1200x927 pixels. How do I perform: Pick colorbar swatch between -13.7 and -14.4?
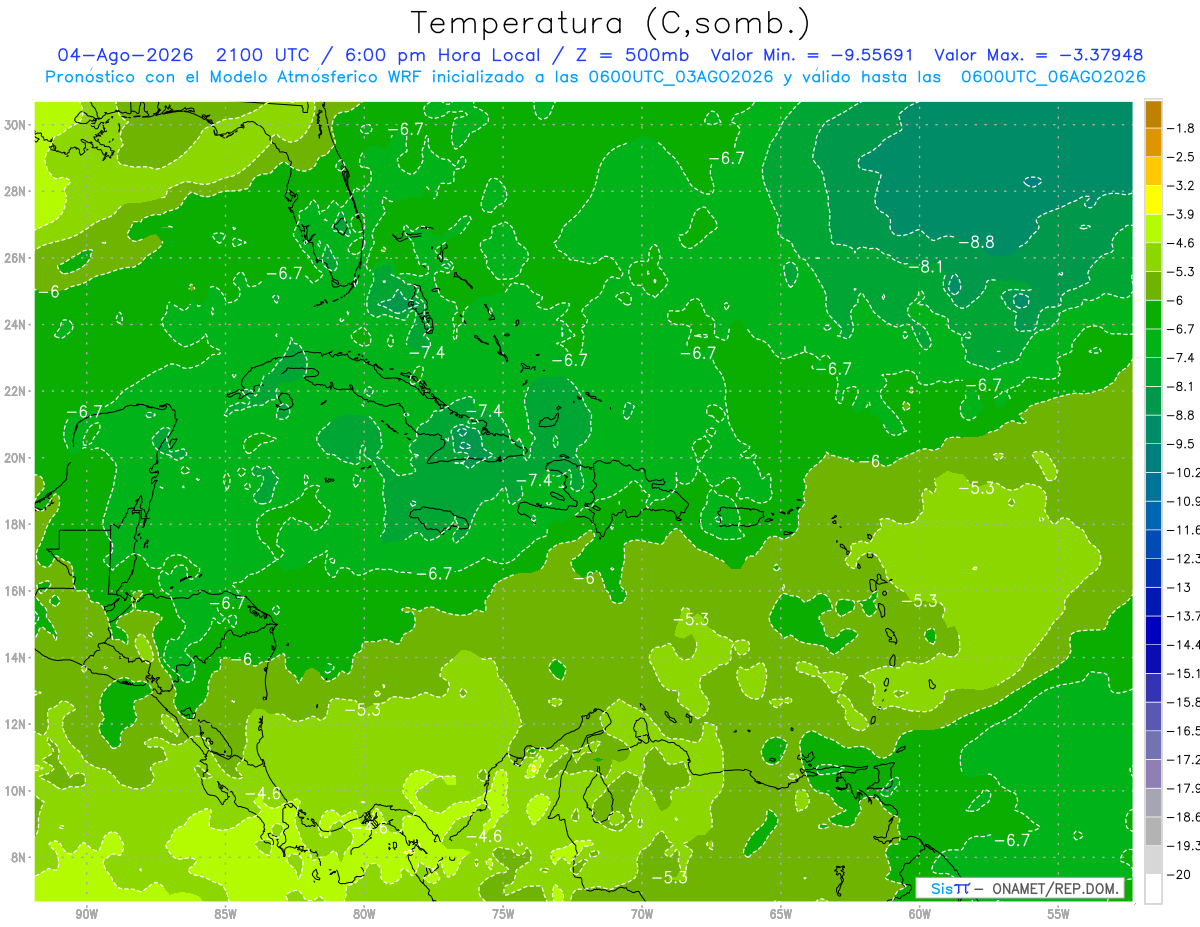click(1153, 630)
